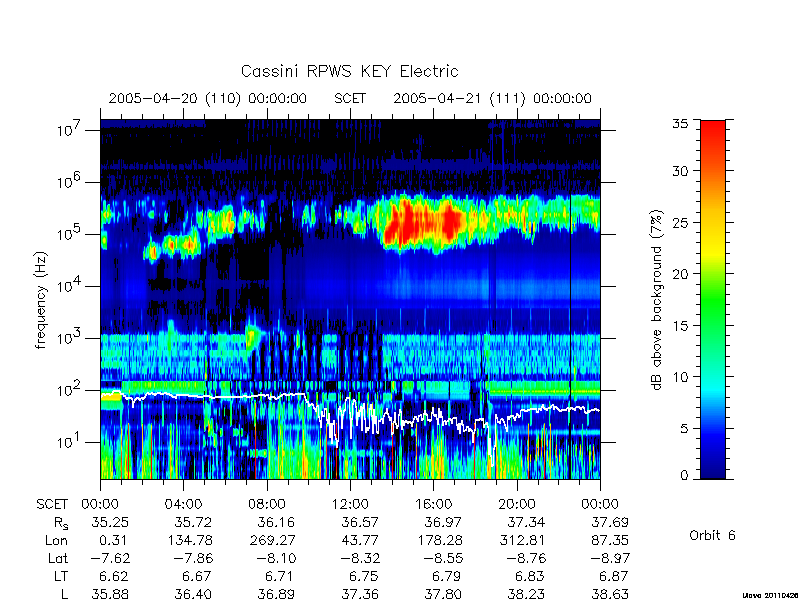
Task: Click the '20' value on the color scale
Action: (x=680, y=273)
